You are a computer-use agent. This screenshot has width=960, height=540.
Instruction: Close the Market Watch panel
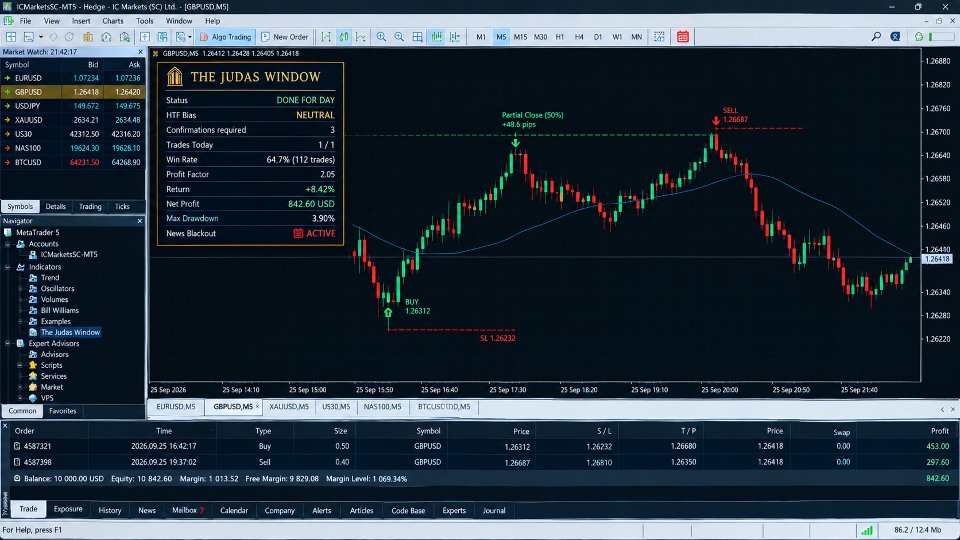click(140, 52)
